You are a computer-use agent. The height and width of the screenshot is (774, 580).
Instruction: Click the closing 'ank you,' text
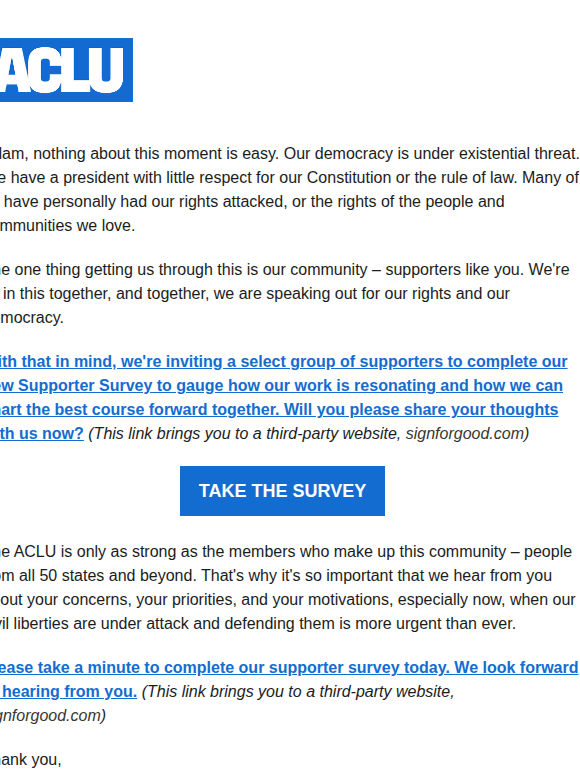(x=31, y=760)
